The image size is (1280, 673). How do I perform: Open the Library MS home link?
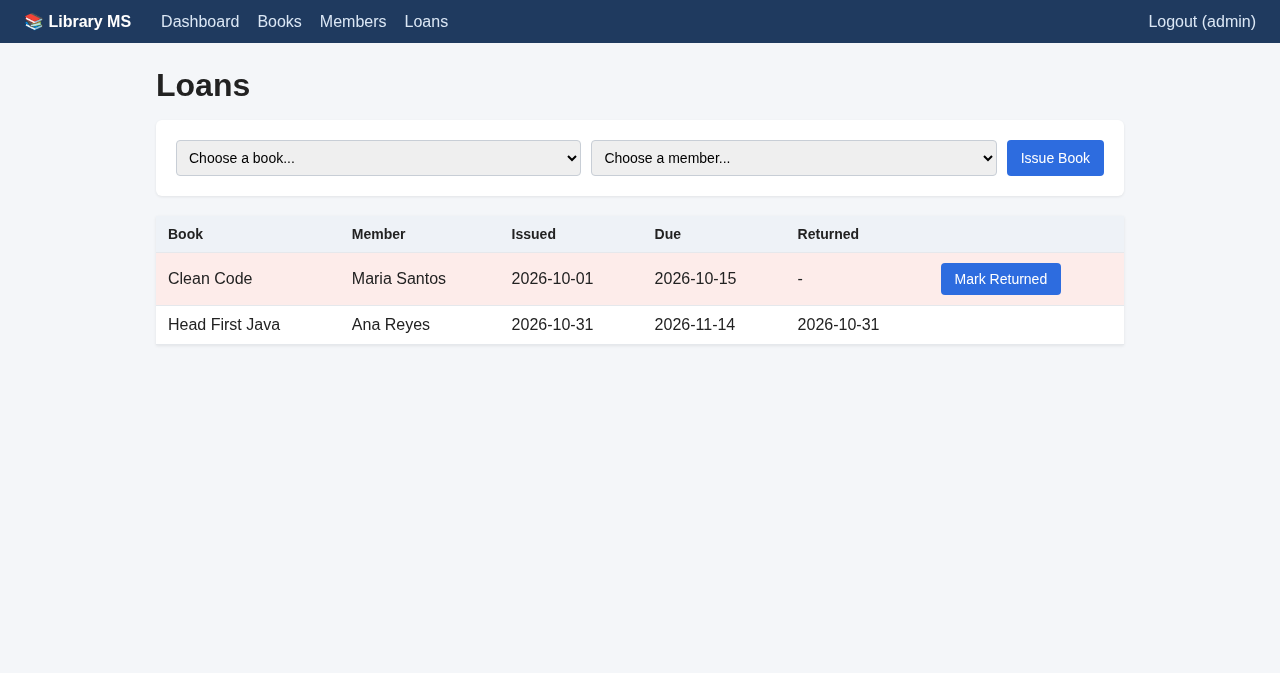pos(78,22)
